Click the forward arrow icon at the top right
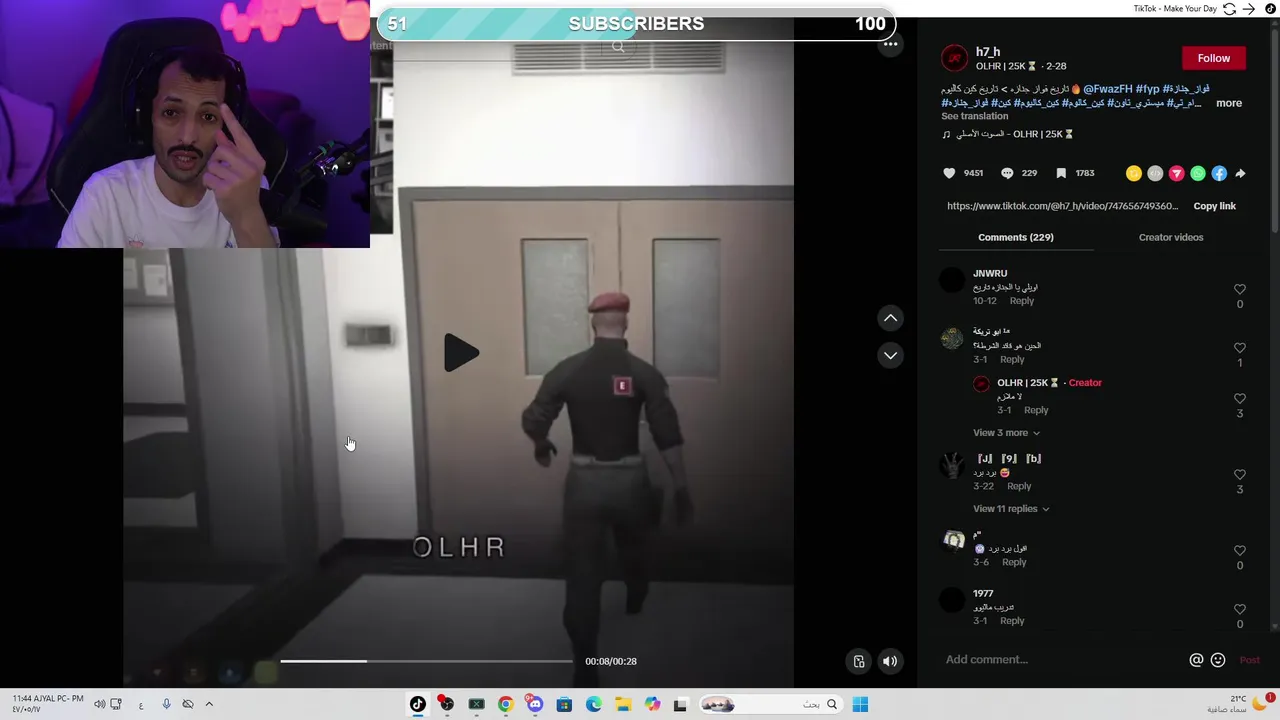Image resolution: width=1280 pixels, height=720 pixels. 1249,9
